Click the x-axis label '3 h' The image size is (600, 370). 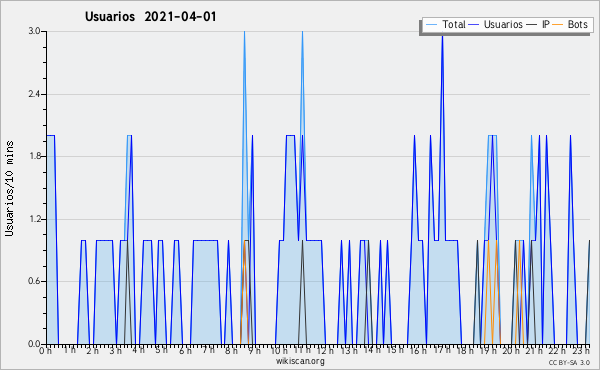(x=115, y=350)
